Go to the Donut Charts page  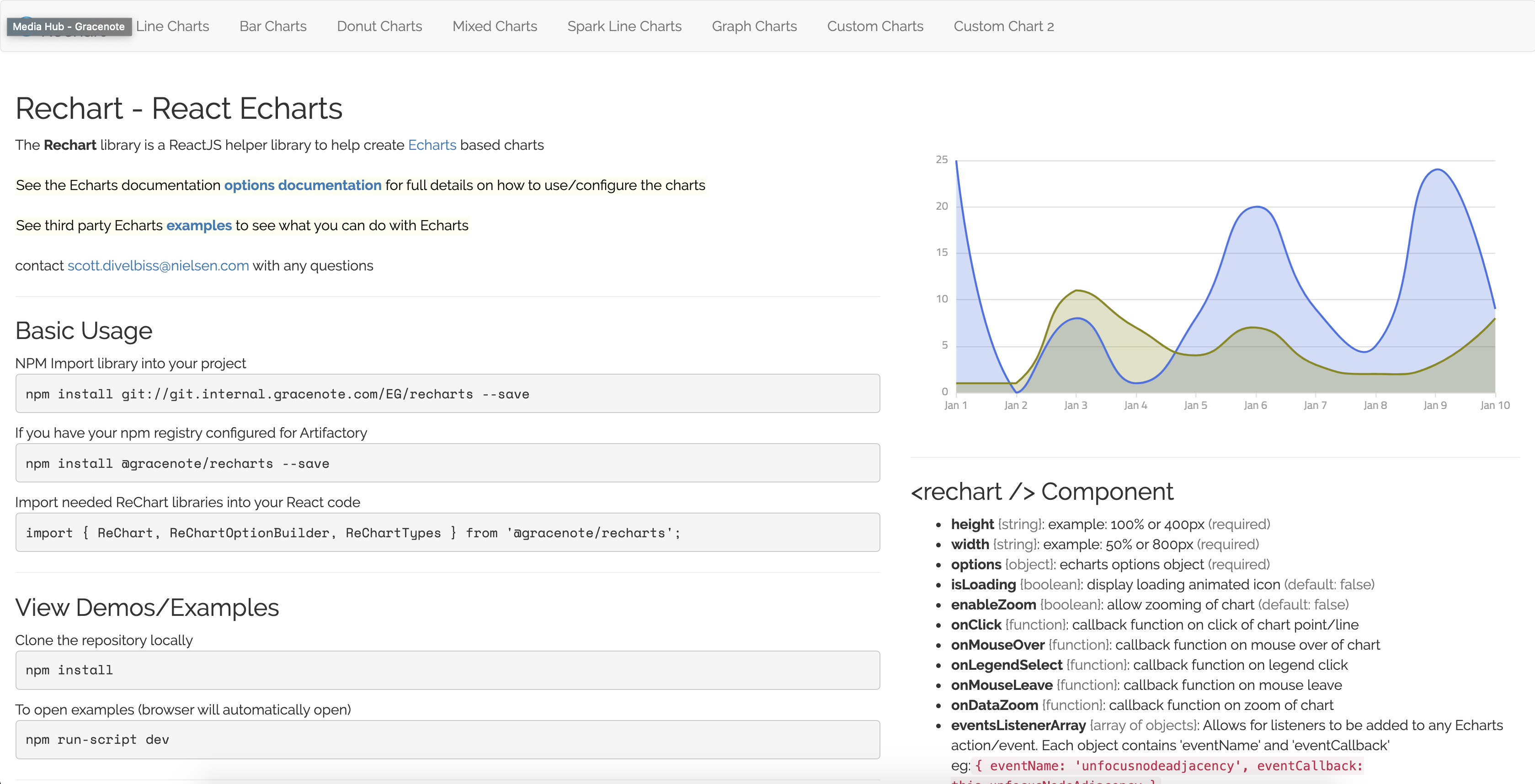[379, 26]
